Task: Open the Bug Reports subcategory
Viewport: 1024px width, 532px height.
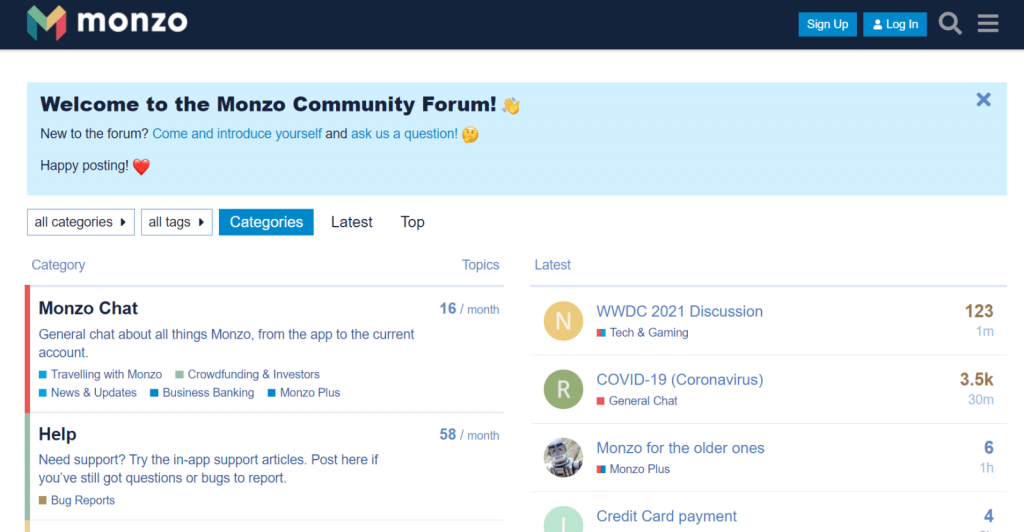Action: coord(76,500)
